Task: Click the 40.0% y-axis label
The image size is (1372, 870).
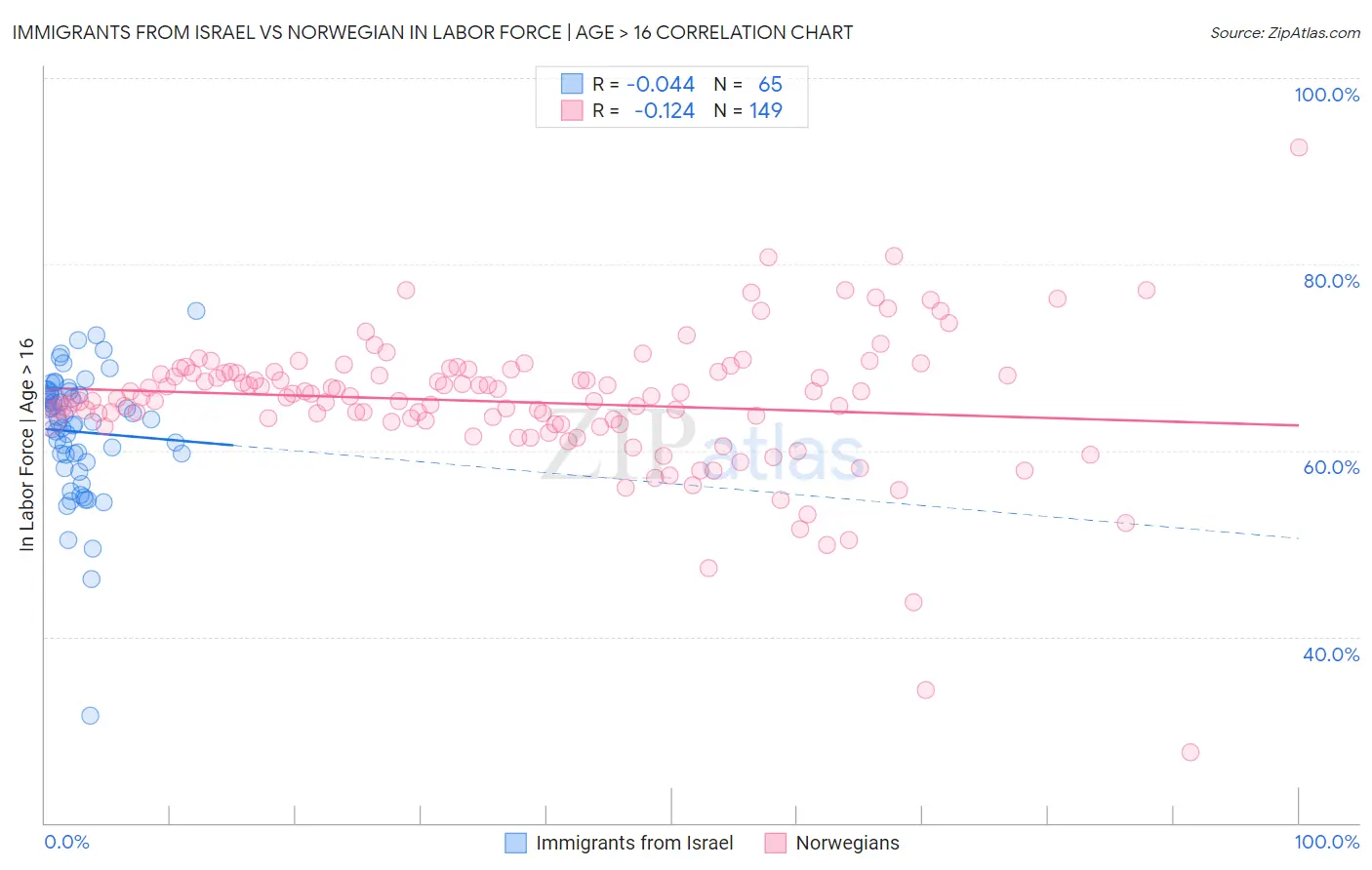Action: tap(1331, 654)
